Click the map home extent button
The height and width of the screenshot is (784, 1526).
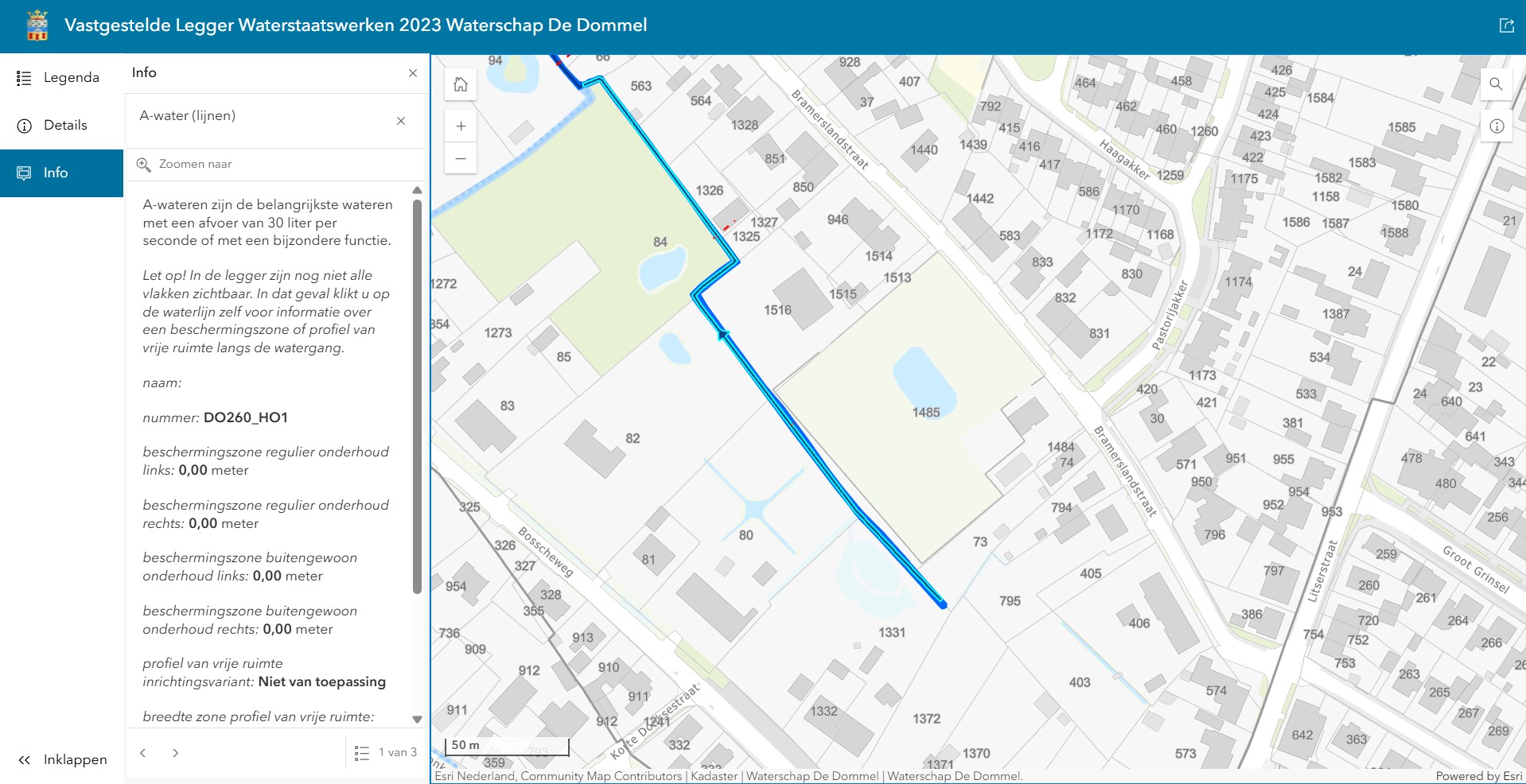(x=461, y=84)
